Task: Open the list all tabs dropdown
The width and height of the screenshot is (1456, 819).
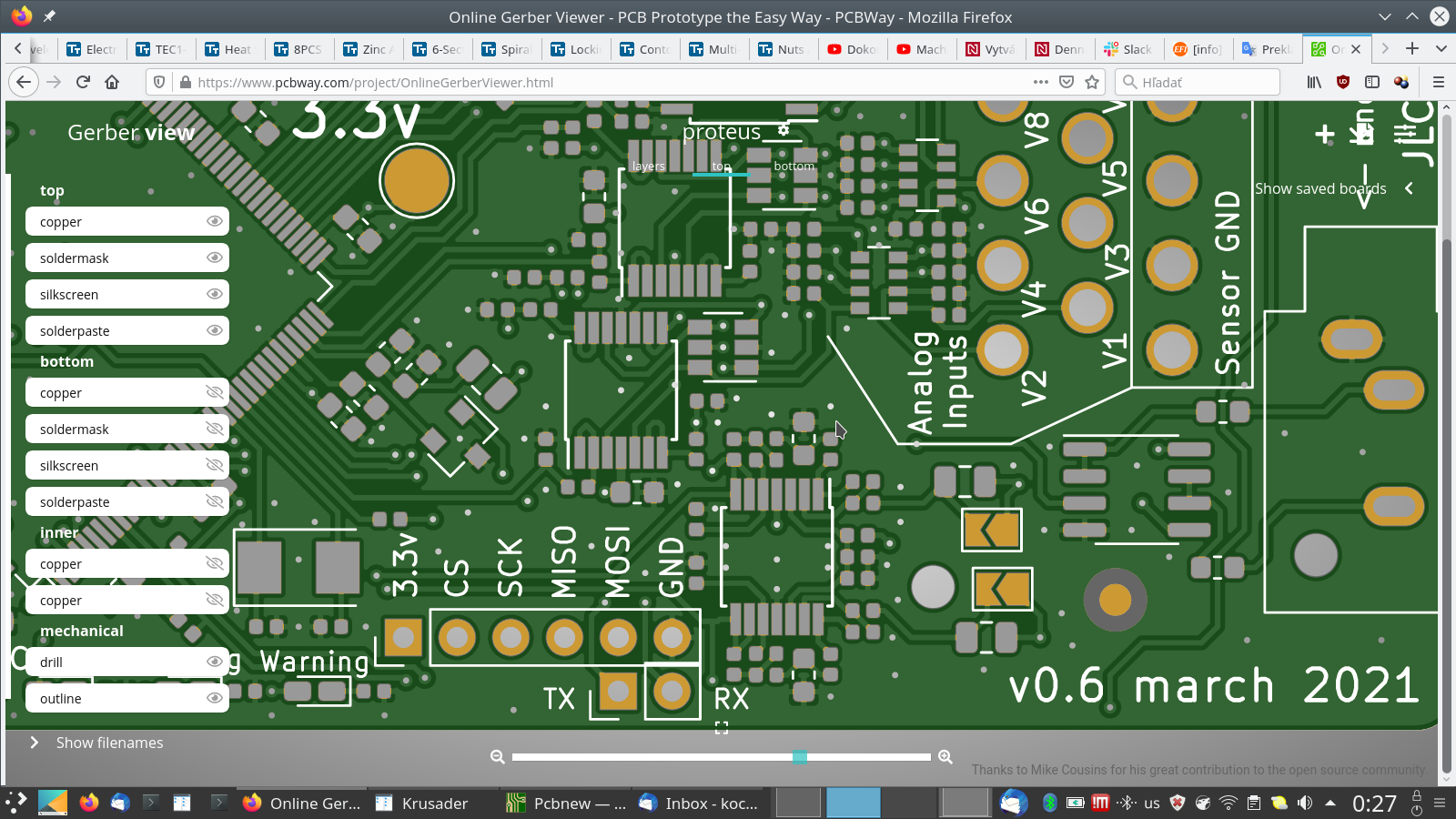Action: [x=1441, y=48]
